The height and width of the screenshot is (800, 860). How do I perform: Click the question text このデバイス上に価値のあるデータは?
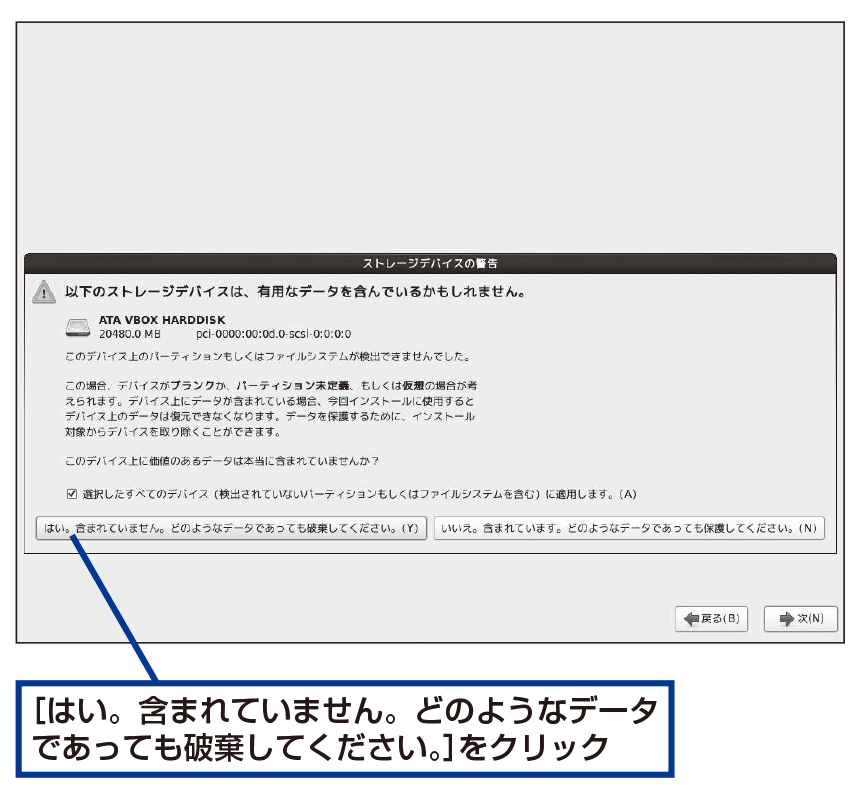(222, 461)
